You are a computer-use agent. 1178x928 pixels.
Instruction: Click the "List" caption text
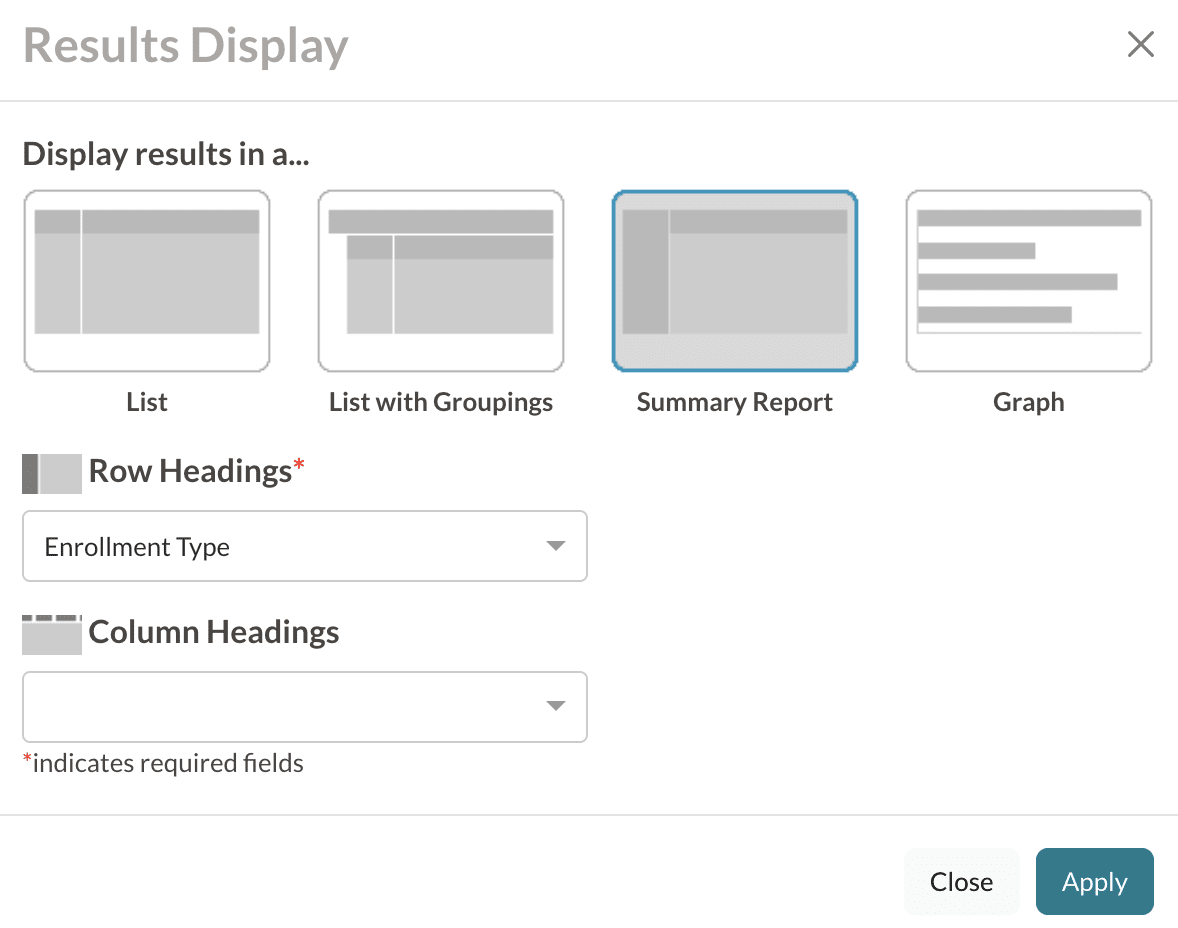coord(147,402)
